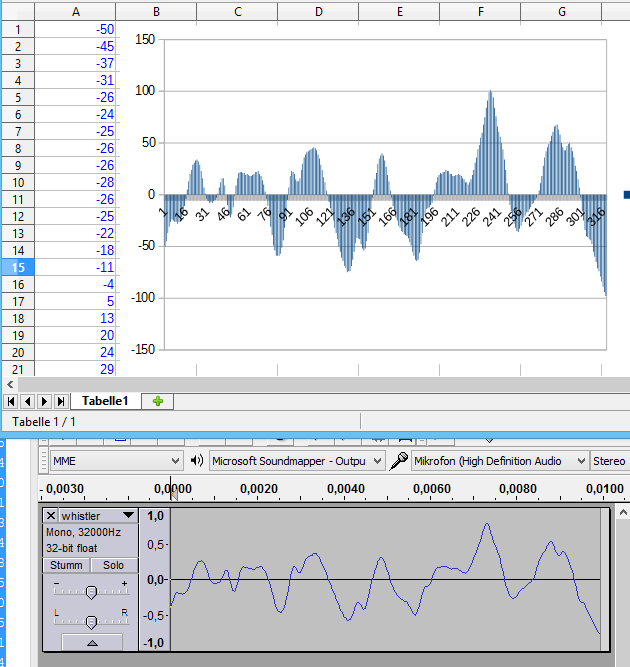Click Audacity vertical scrollbar up arrow
The height and width of the screenshot is (667, 630).
[623, 513]
